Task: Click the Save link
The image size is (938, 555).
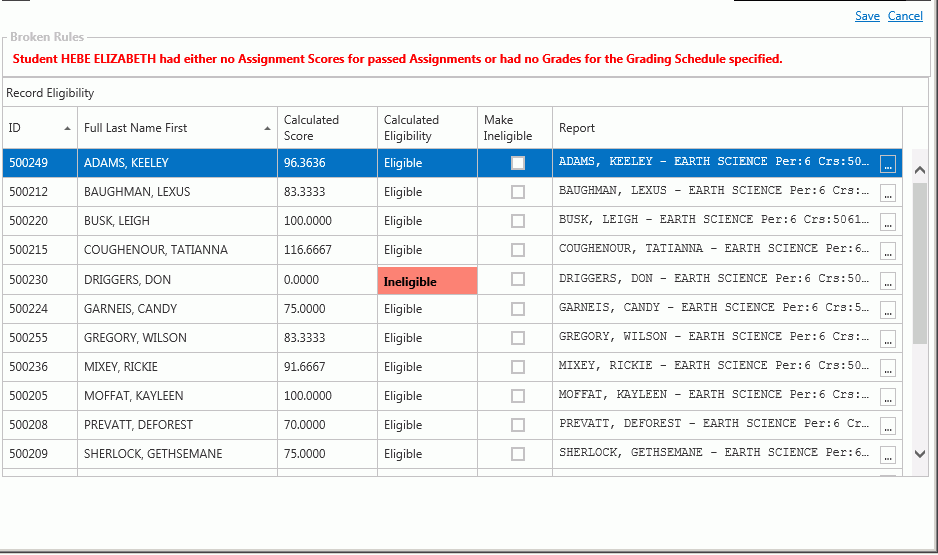Action: click(x=867, y=16)
